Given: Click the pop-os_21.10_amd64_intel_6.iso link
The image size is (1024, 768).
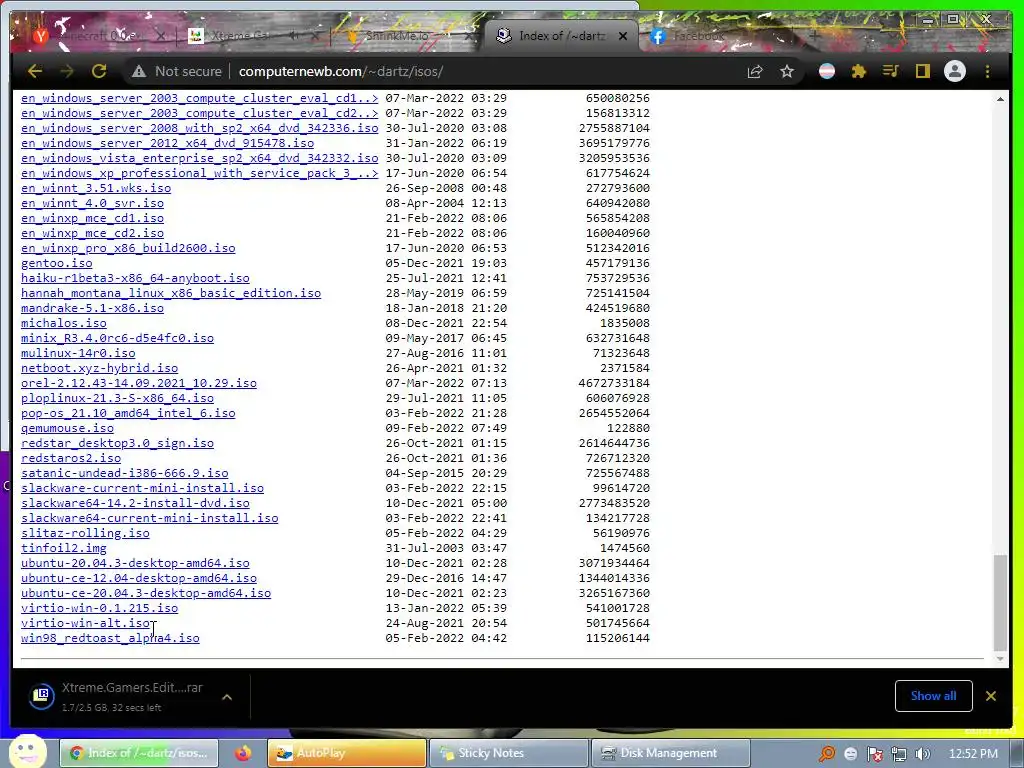Looking at the screenshot, I should tap(128, 413).
